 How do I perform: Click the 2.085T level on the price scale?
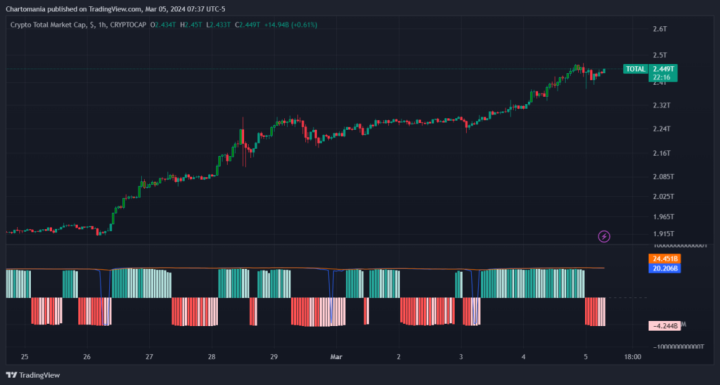663,176
